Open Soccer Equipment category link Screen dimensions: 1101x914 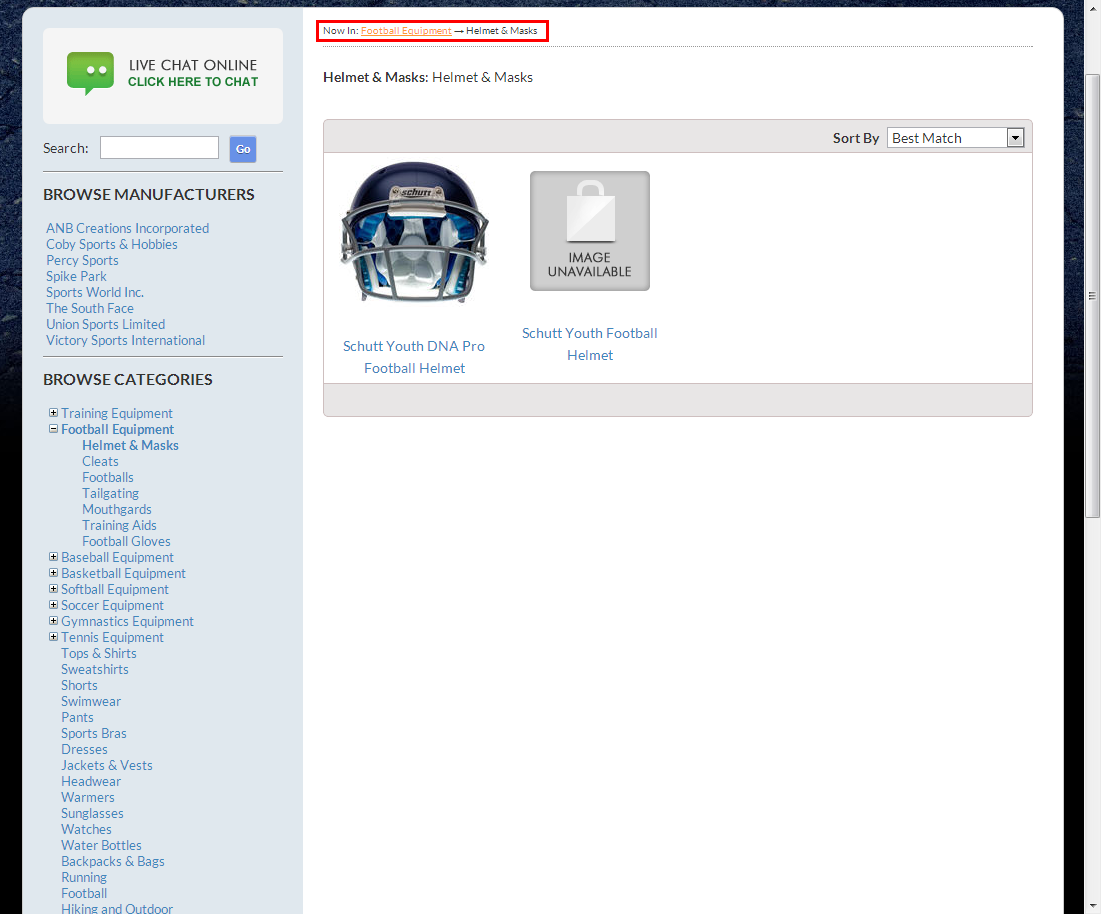(x=112, y=606)
